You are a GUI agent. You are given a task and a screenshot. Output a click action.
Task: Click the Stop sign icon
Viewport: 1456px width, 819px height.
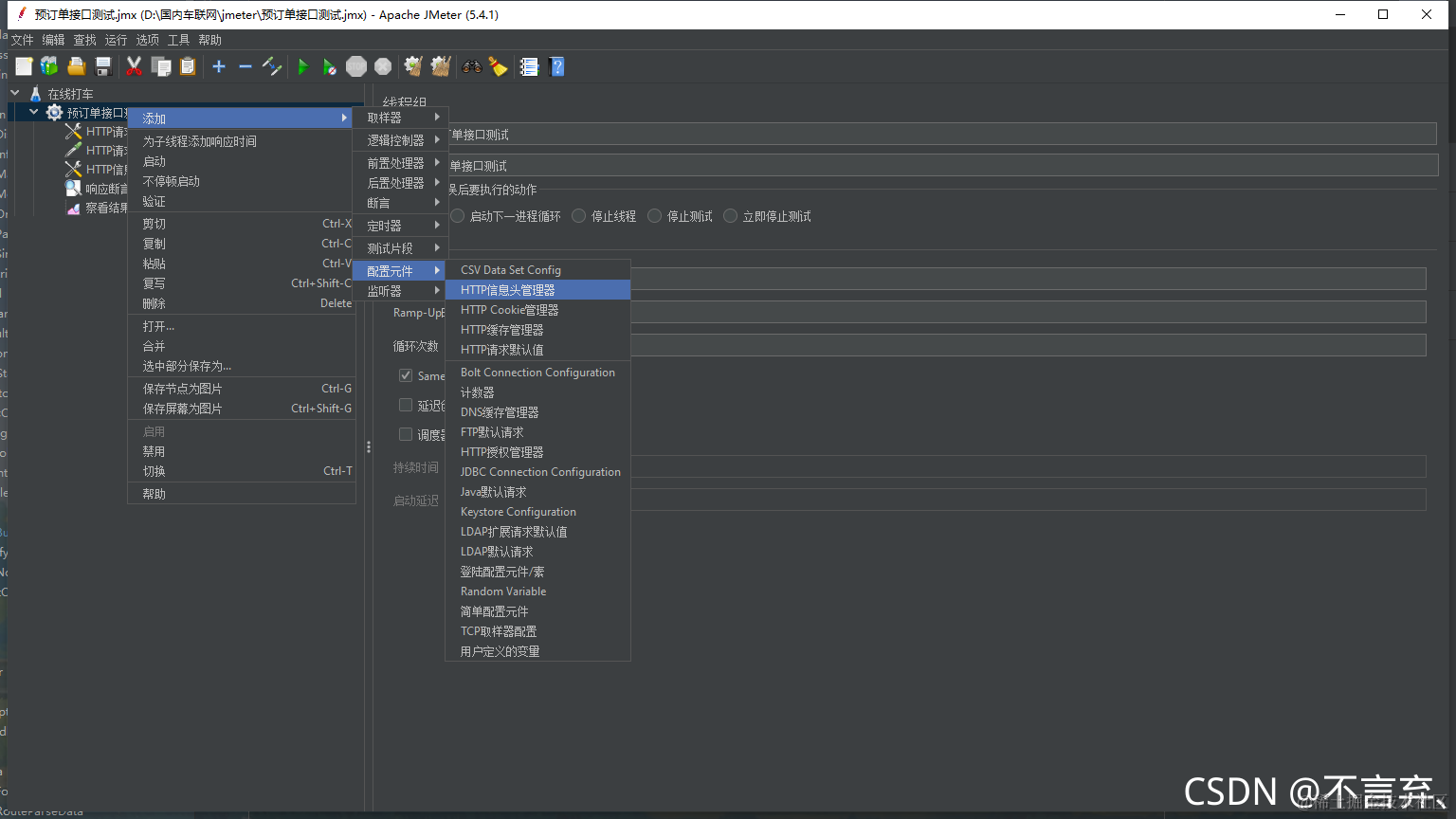pos(356,66)
